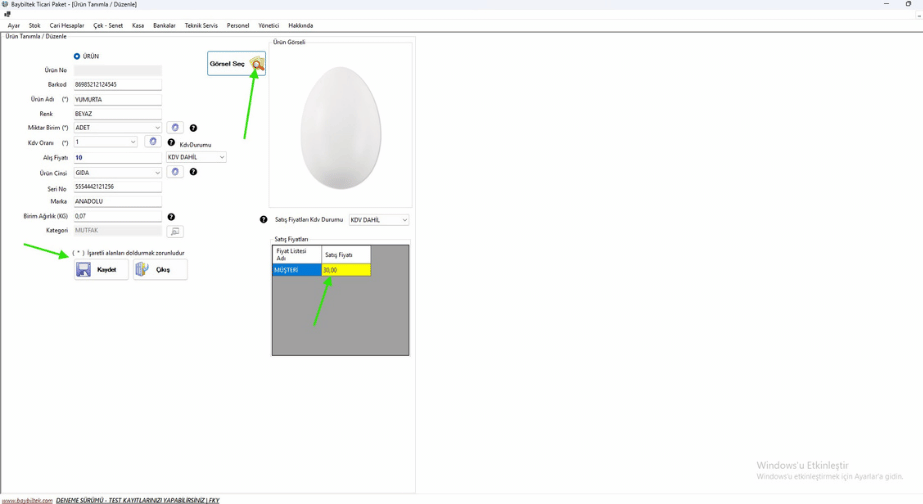Open the Kategori search icon button
This screenshot has height=504, width=923.
tap(175, 231)
